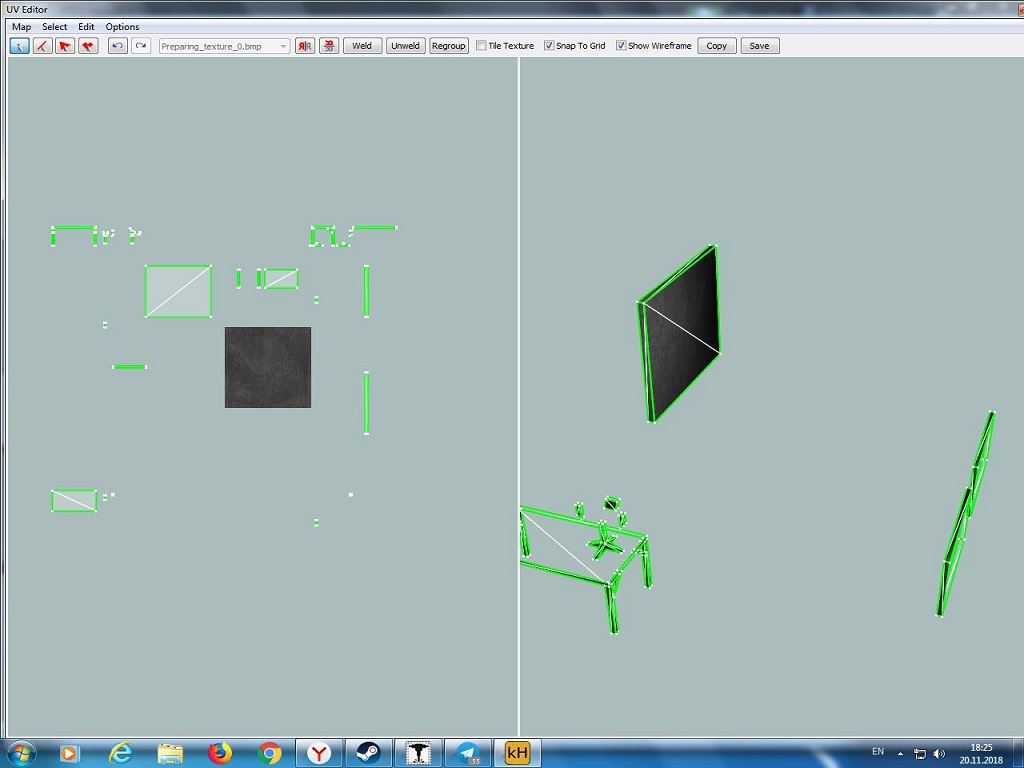Open the Options menu

pyautogui.click(x=122, y=27)
